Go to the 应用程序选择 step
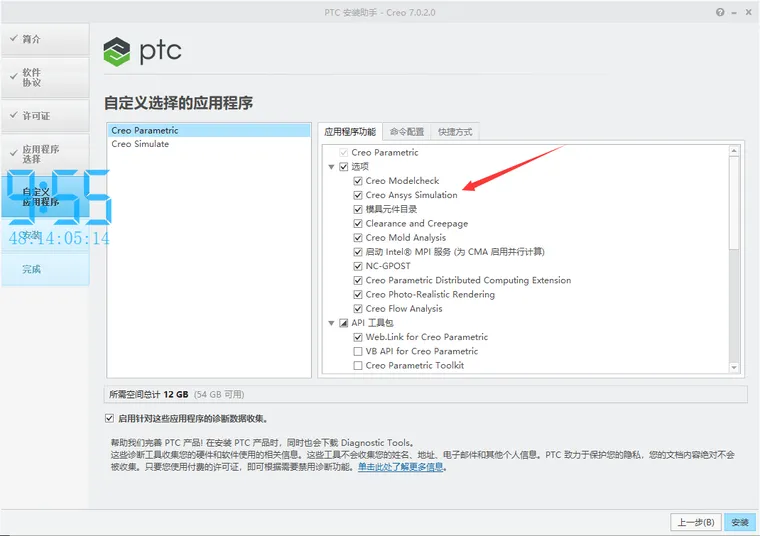760x536 pixels. coord(45,154)
